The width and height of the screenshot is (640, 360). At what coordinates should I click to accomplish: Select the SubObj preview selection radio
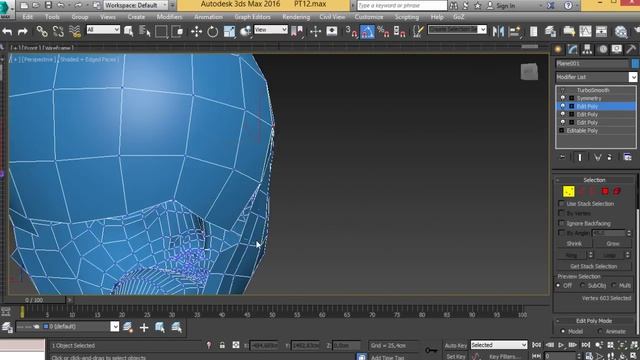[582, 285]
